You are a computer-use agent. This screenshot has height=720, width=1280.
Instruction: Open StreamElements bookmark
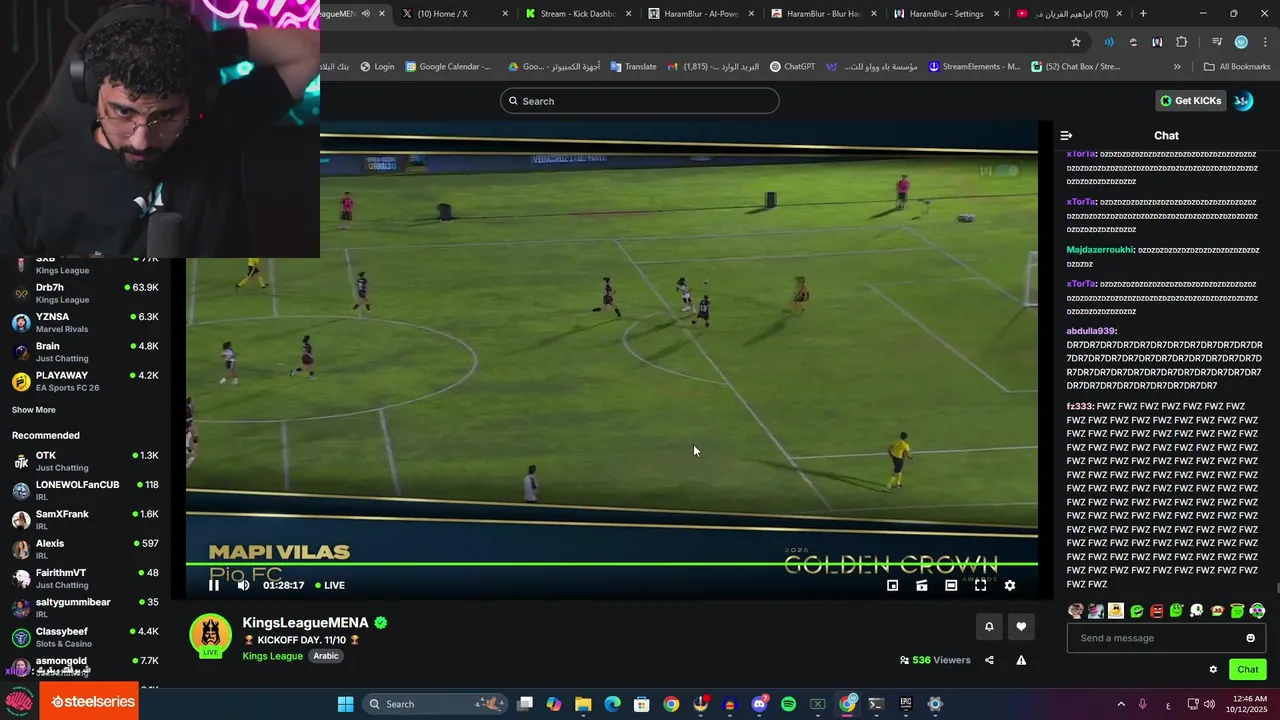pyautogui.click(x=975, y=67)
